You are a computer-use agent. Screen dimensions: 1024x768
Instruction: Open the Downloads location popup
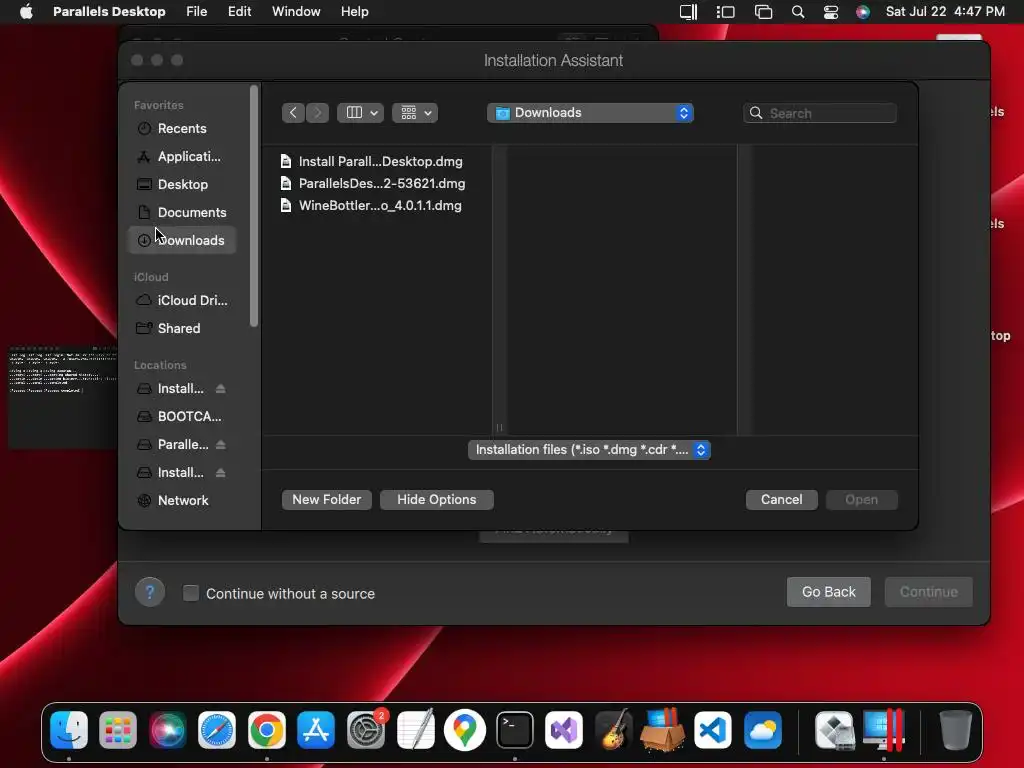590,113
